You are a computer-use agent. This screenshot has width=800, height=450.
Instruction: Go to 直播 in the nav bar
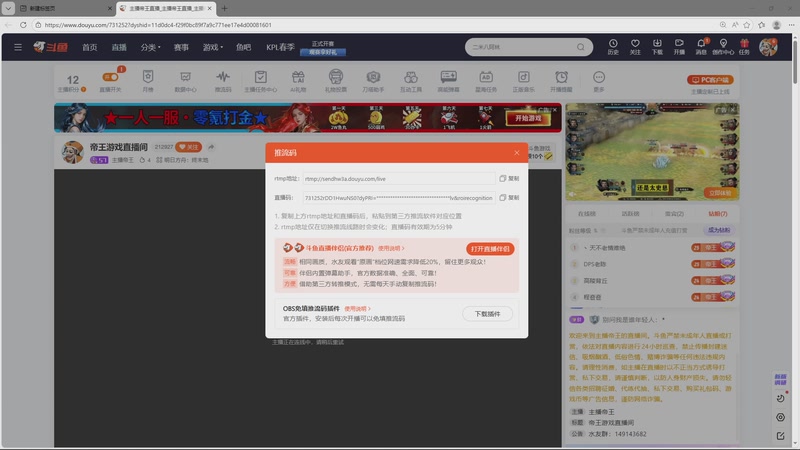pyautogui.click(x=119, y=47)
